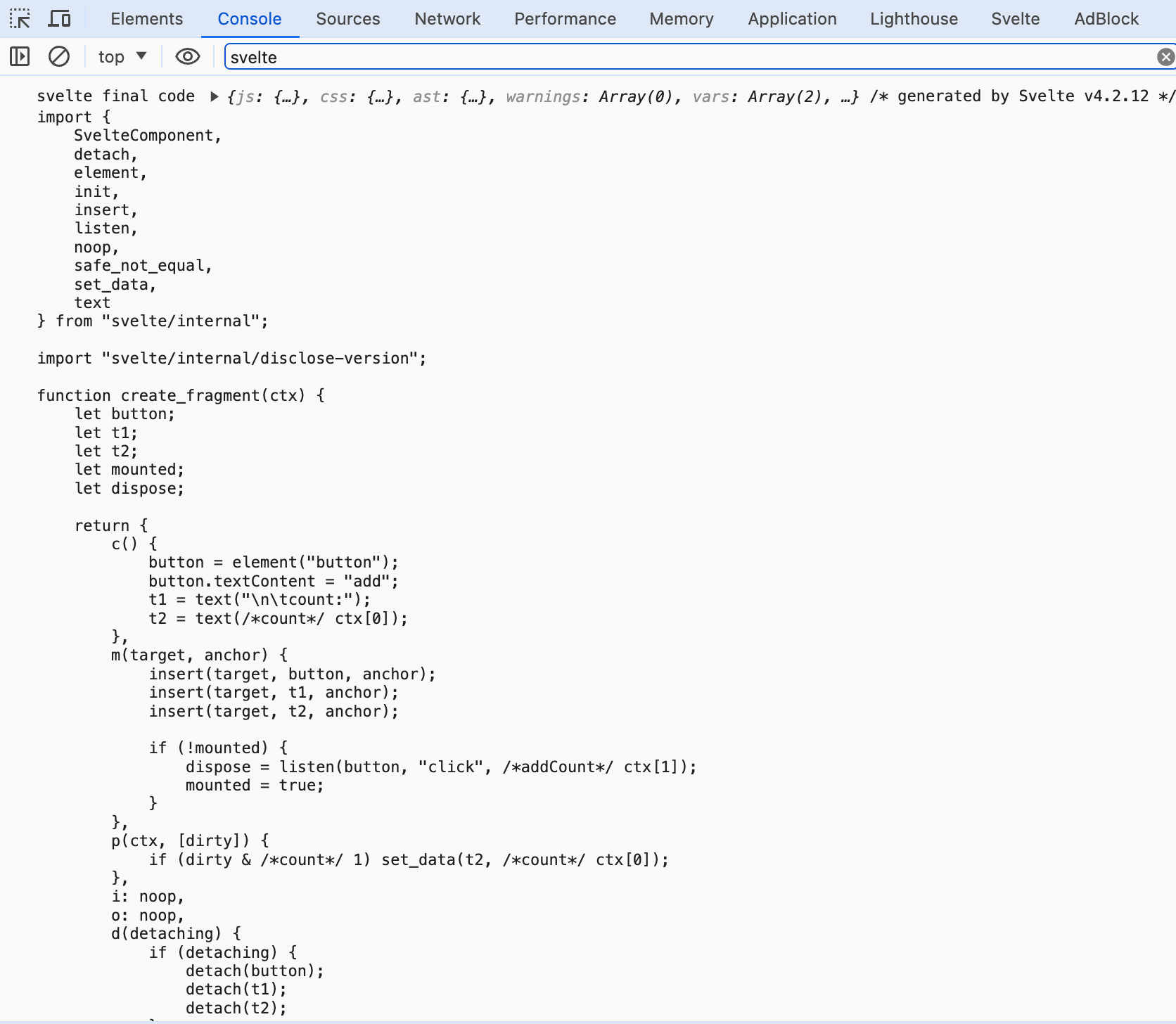Expand the logged object disclosure triangle
This screenshot has width=1176, height=1024.
point(214,96)
